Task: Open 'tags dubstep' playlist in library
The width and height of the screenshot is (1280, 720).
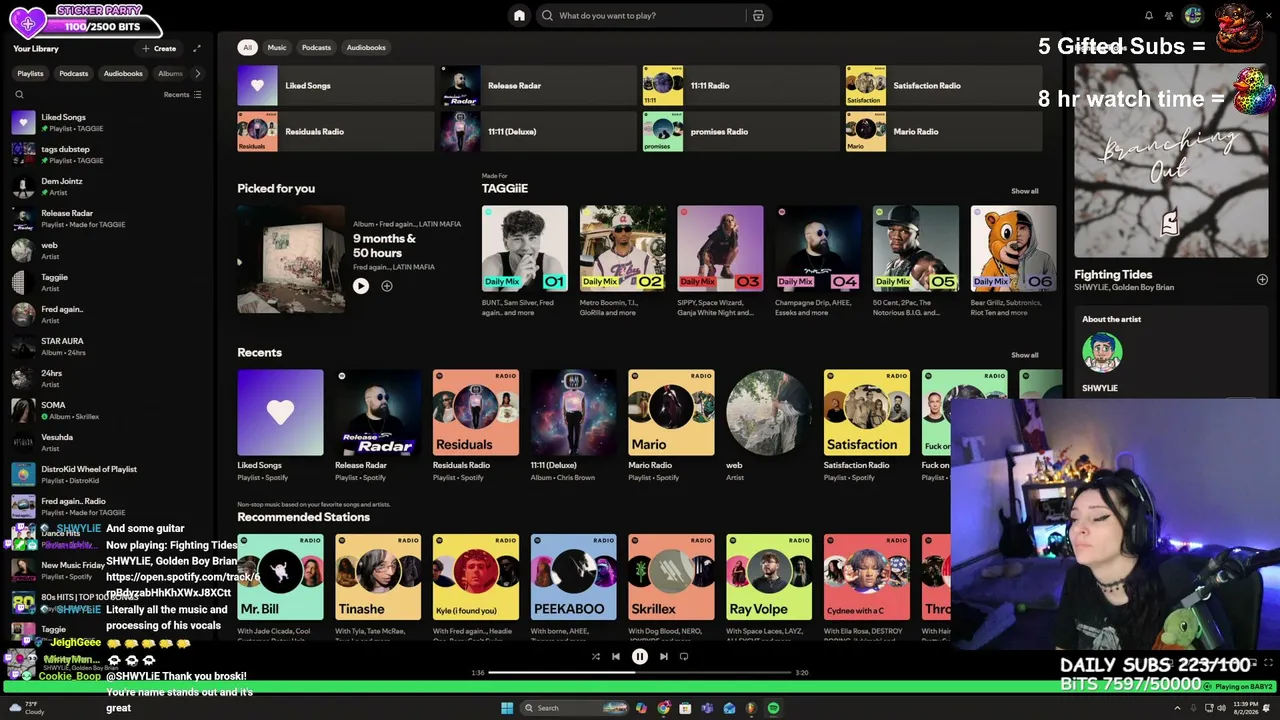Action: coord(108,154)
